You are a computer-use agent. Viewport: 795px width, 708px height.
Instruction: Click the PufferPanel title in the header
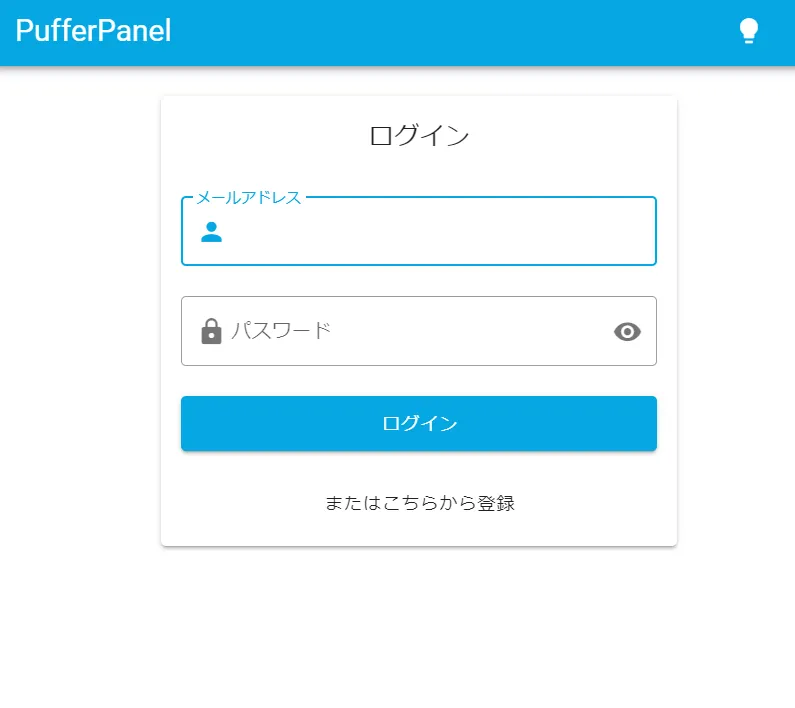click(x=93, y=31)
